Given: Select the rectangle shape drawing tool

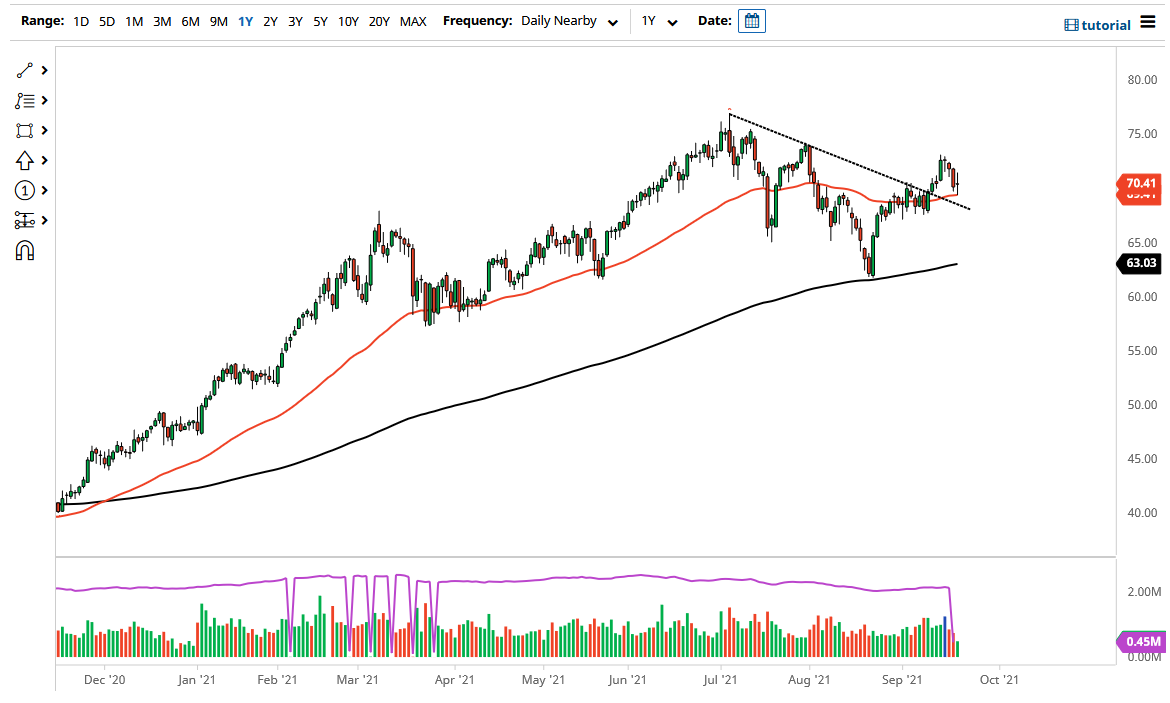Looking at the screenshot, I should (x=24, y=130).
